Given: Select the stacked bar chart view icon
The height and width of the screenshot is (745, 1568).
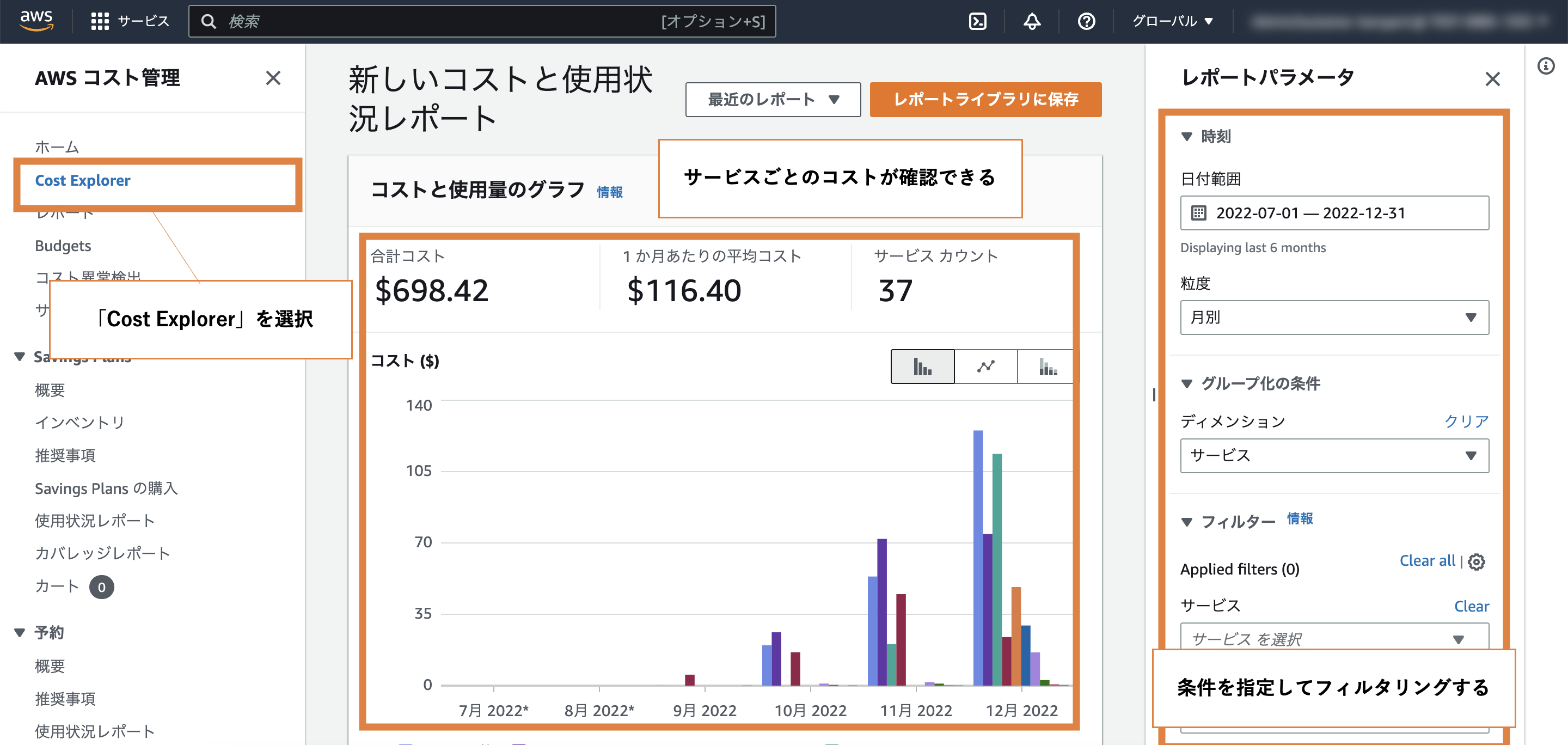Looking at the screenshot, I should 1048,367.
